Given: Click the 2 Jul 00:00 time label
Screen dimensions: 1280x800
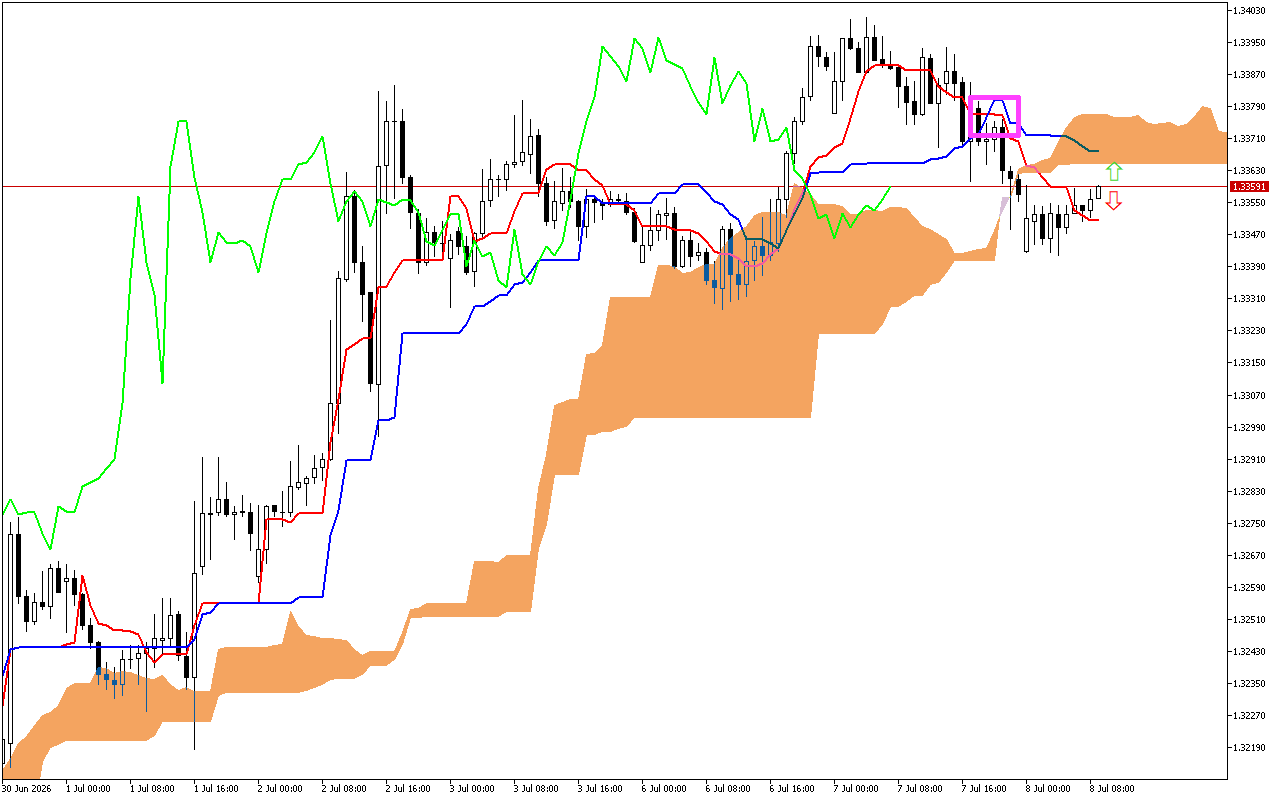Looking at the screenshot, I should (x=279, y=788).
